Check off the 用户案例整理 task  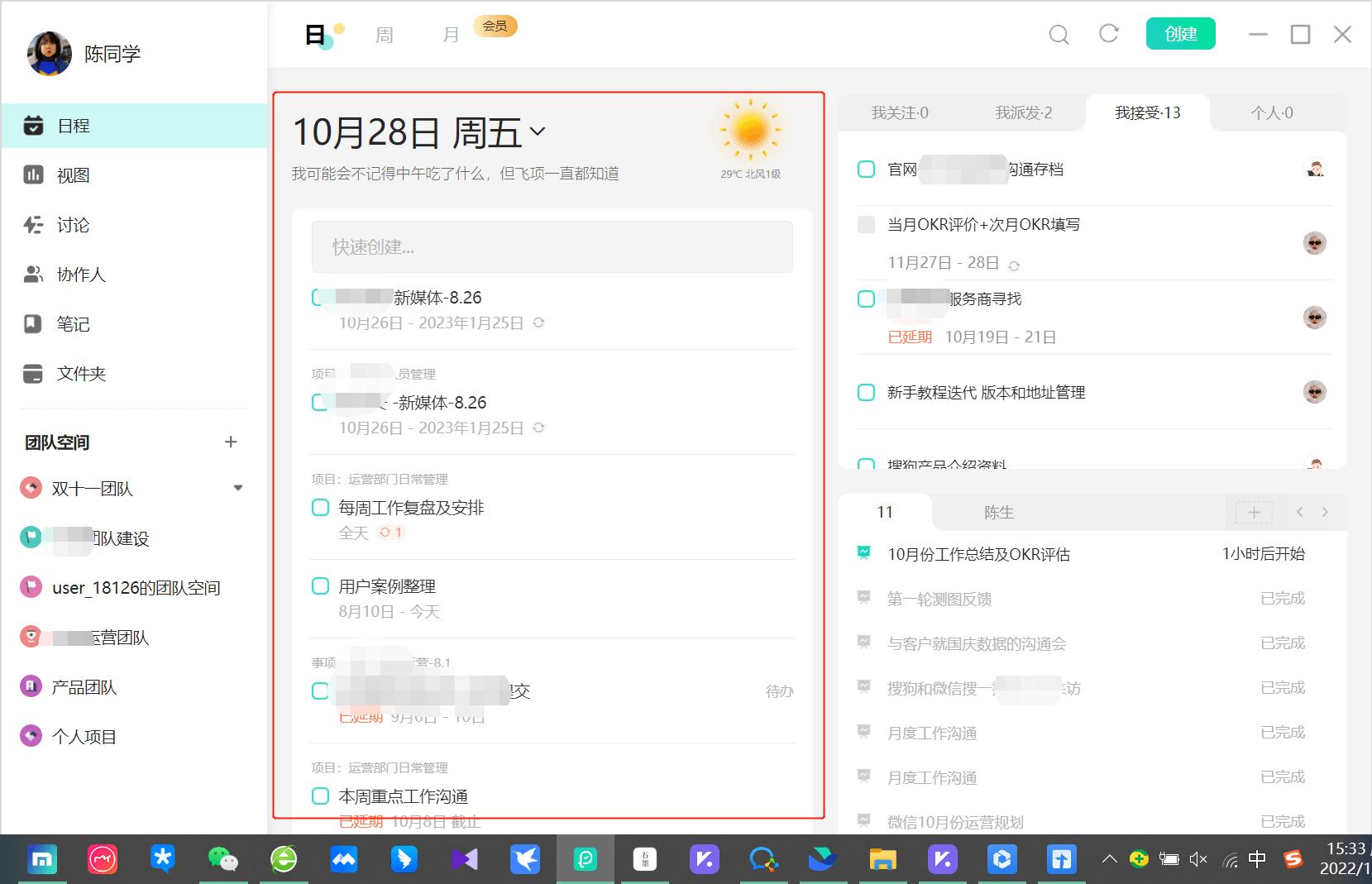[x=320, y=585]
